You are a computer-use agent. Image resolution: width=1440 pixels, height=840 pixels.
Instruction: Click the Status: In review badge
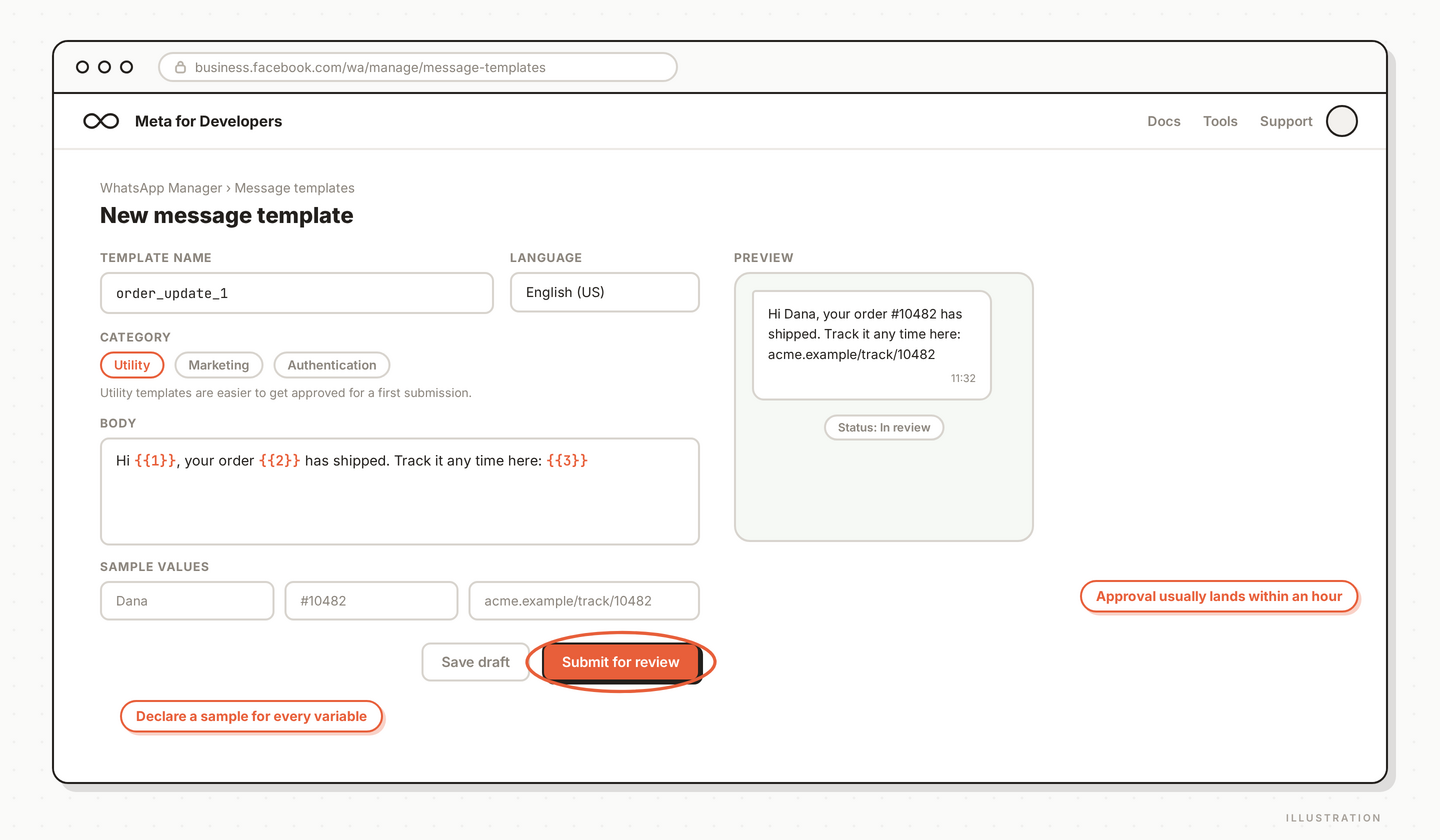(884, 427)
